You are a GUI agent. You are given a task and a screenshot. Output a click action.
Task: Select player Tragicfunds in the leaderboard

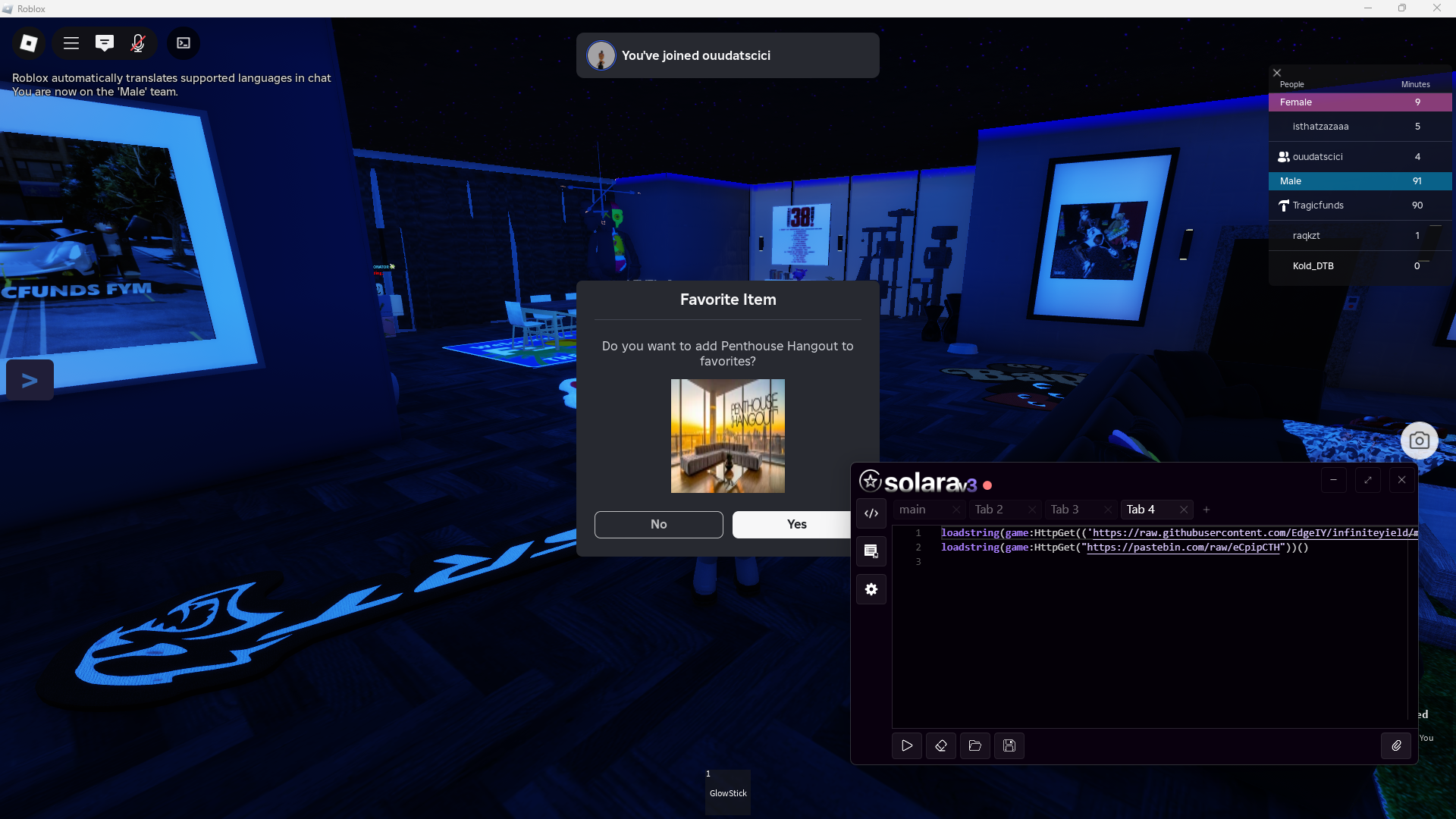[1318, 206]
